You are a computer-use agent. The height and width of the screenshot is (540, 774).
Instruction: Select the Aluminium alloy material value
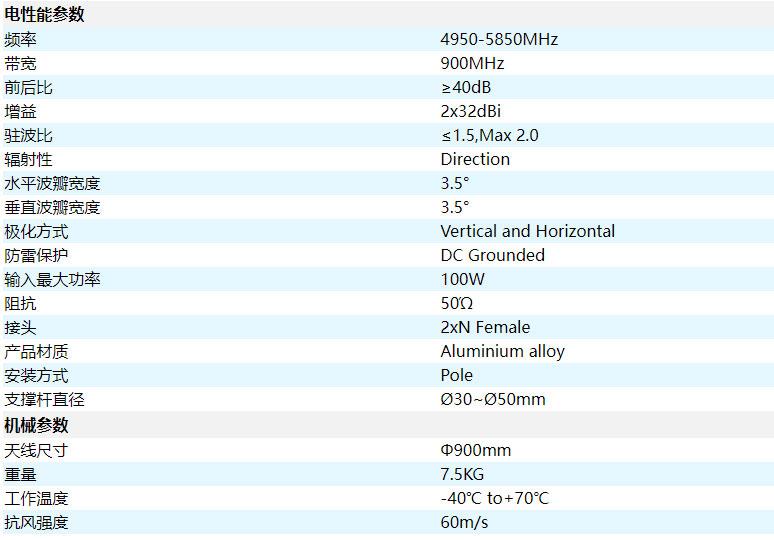click(502, 352)
